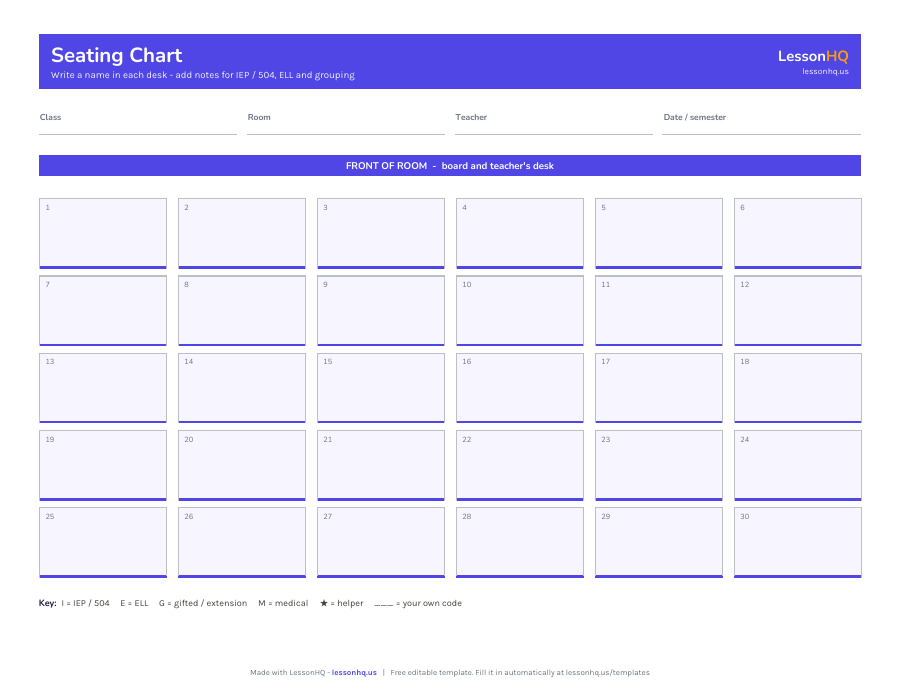This screenshot has width=900, height=696.
Task: Click the 'Seating Chart' title
Action: pos(117,55)
